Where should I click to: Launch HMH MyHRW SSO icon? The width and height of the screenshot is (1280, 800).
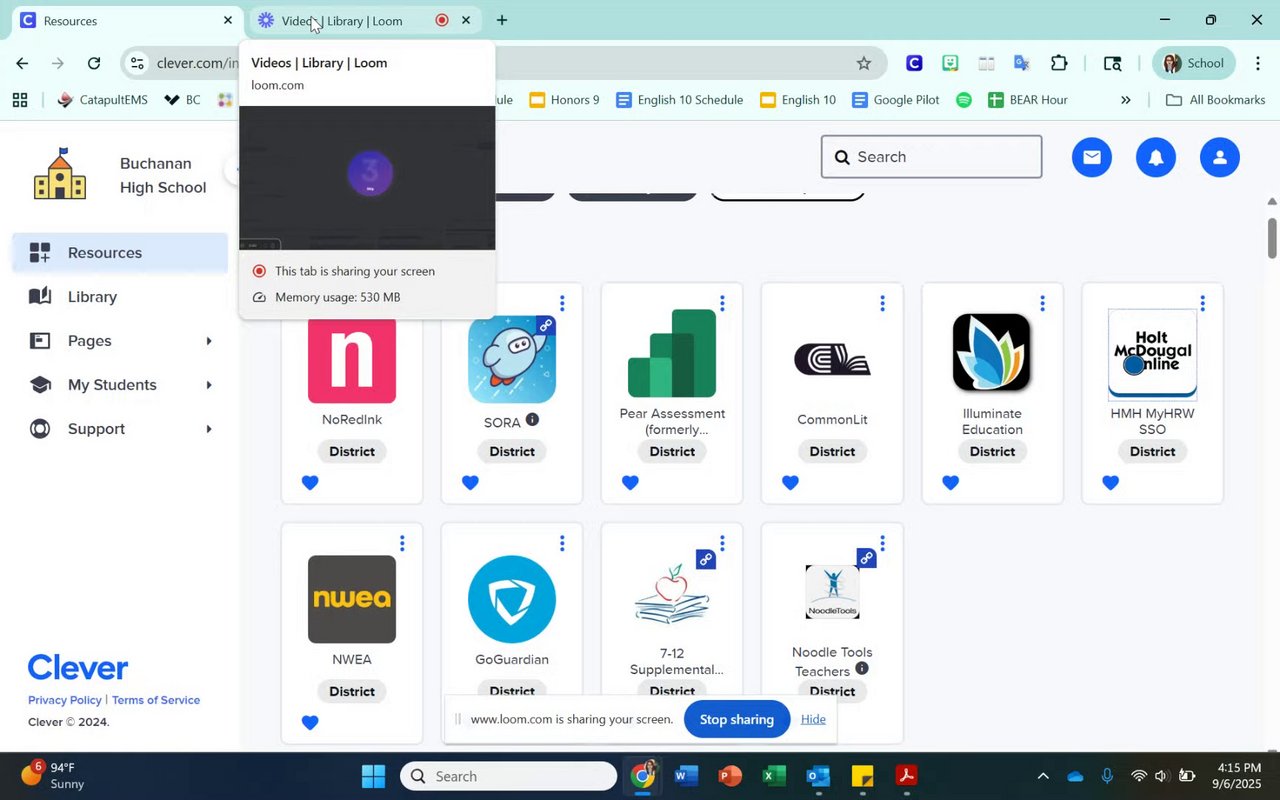pos(1152,353)
